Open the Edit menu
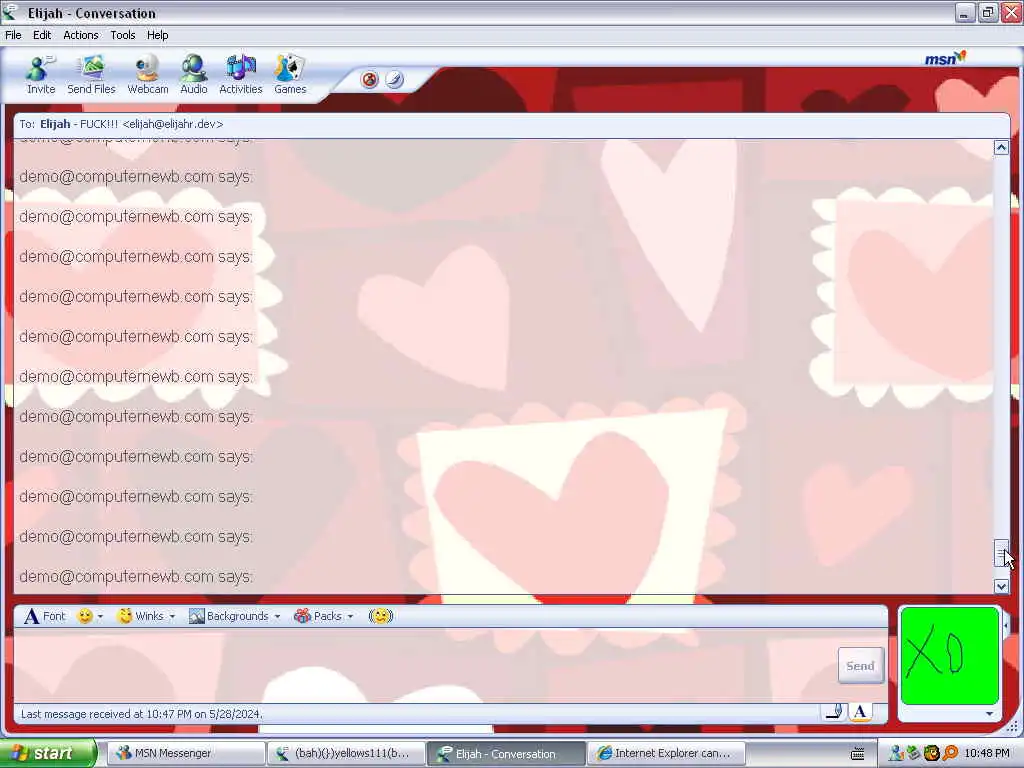This screenshot has width=1024, height=768. coord(42,35)
